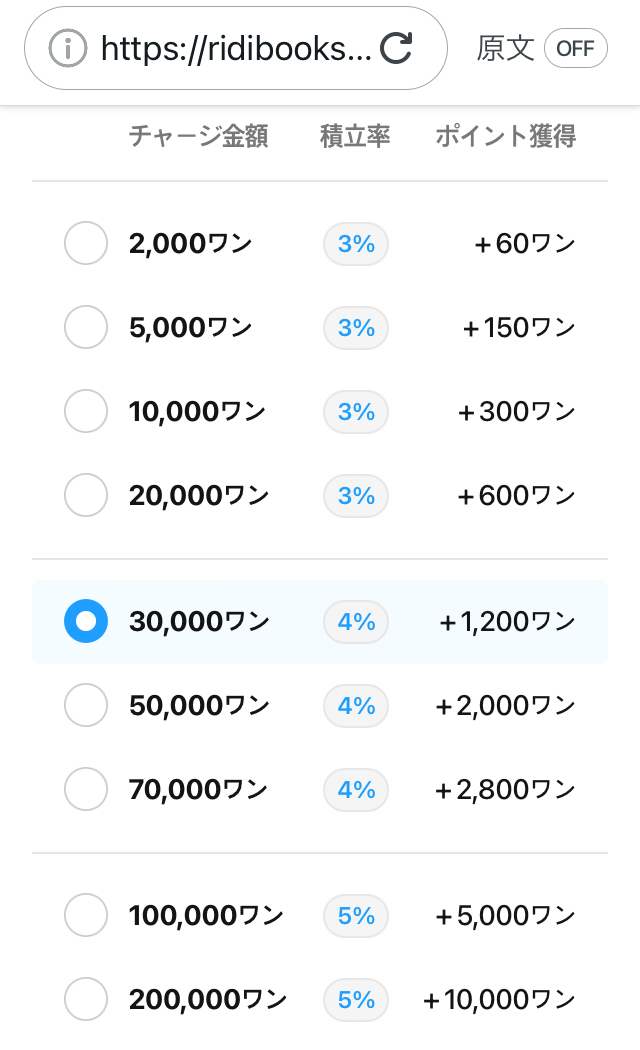Screen dimensions: 640x1050
Task: Click the site info icon in address bar
Action: pos(68,48)
